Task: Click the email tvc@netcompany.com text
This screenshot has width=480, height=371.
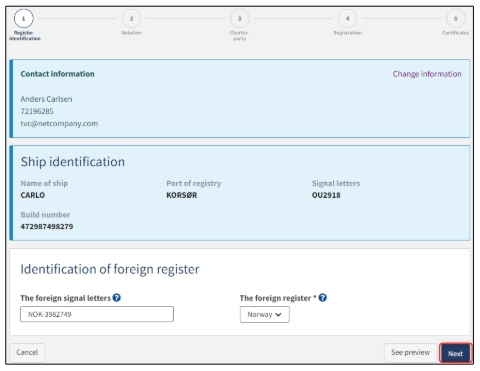Action: click(59, 123)
